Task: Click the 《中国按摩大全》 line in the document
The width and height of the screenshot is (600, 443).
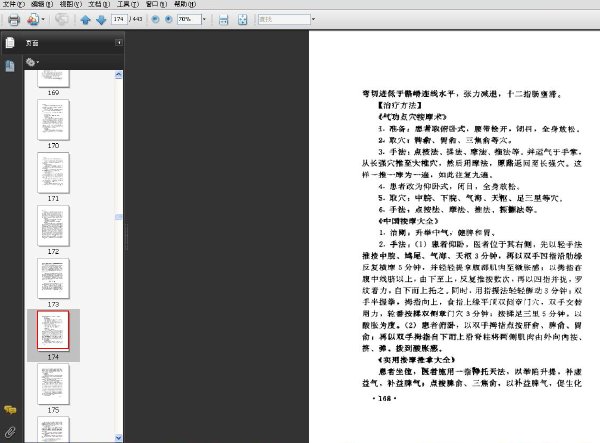Action: tap(408, 221)
